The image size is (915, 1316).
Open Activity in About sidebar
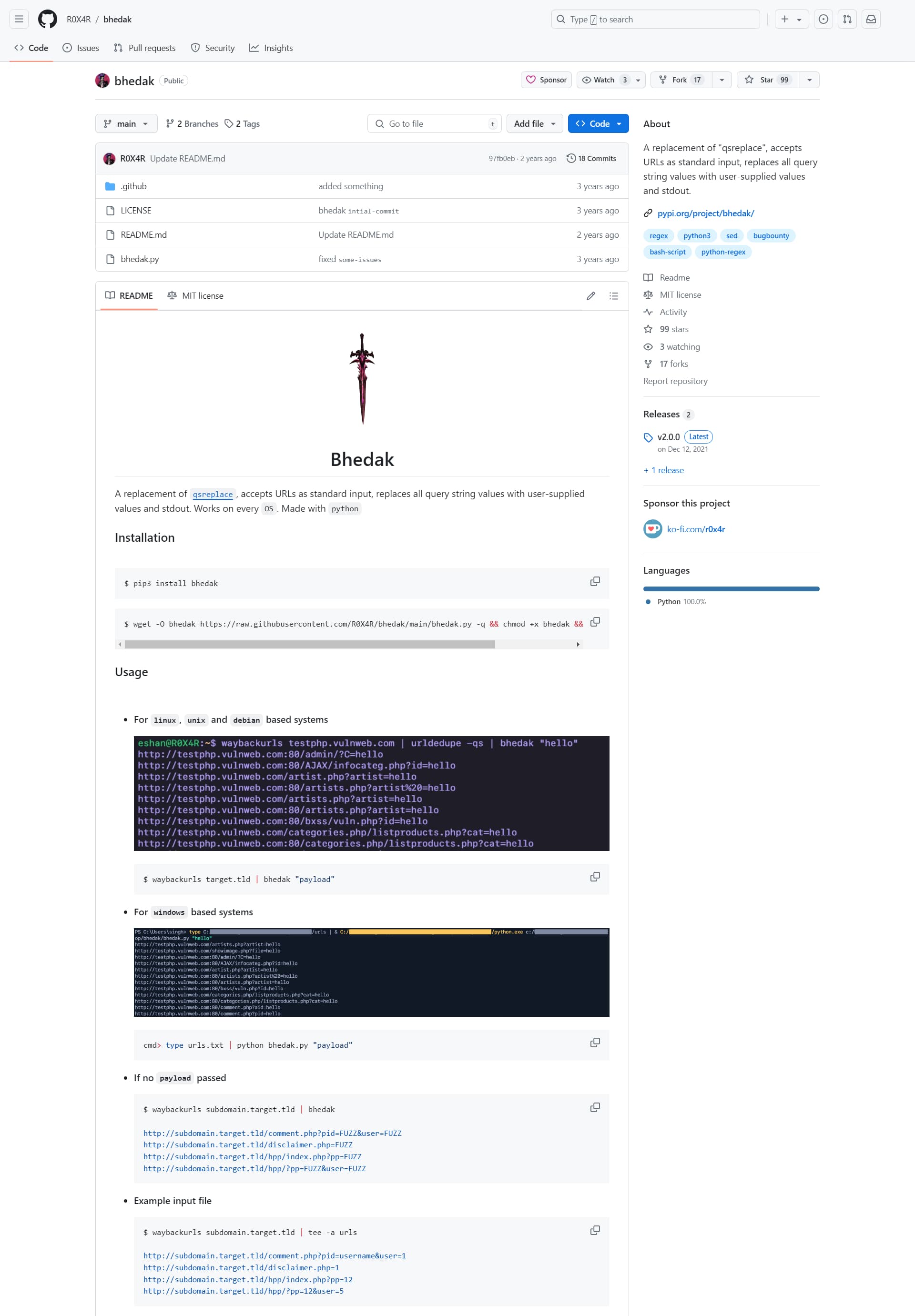point(673,312)
